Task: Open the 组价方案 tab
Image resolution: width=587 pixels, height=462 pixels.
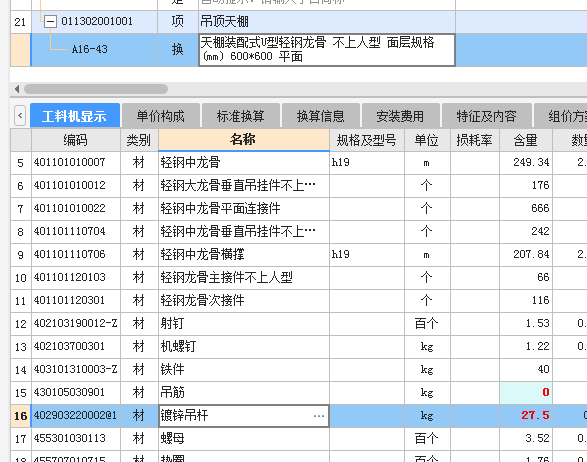Action: 561,116
